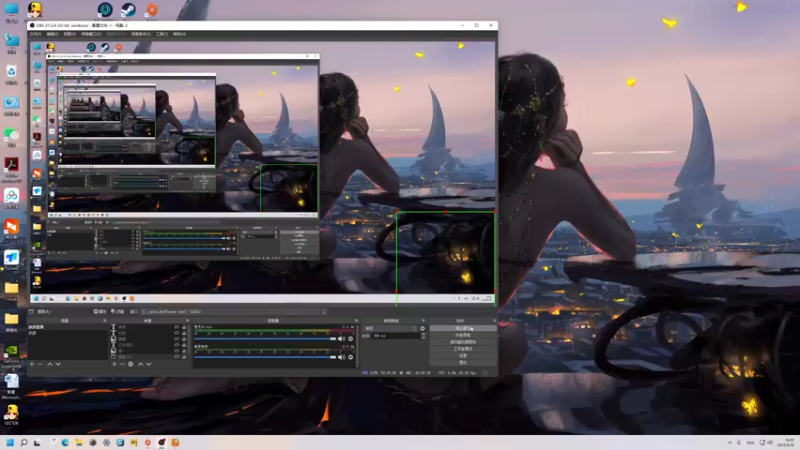This screenshot has width=800, height=450.
Task: Open the 场景集合(S) Scene Collection menu
Action: pos(141,34)
